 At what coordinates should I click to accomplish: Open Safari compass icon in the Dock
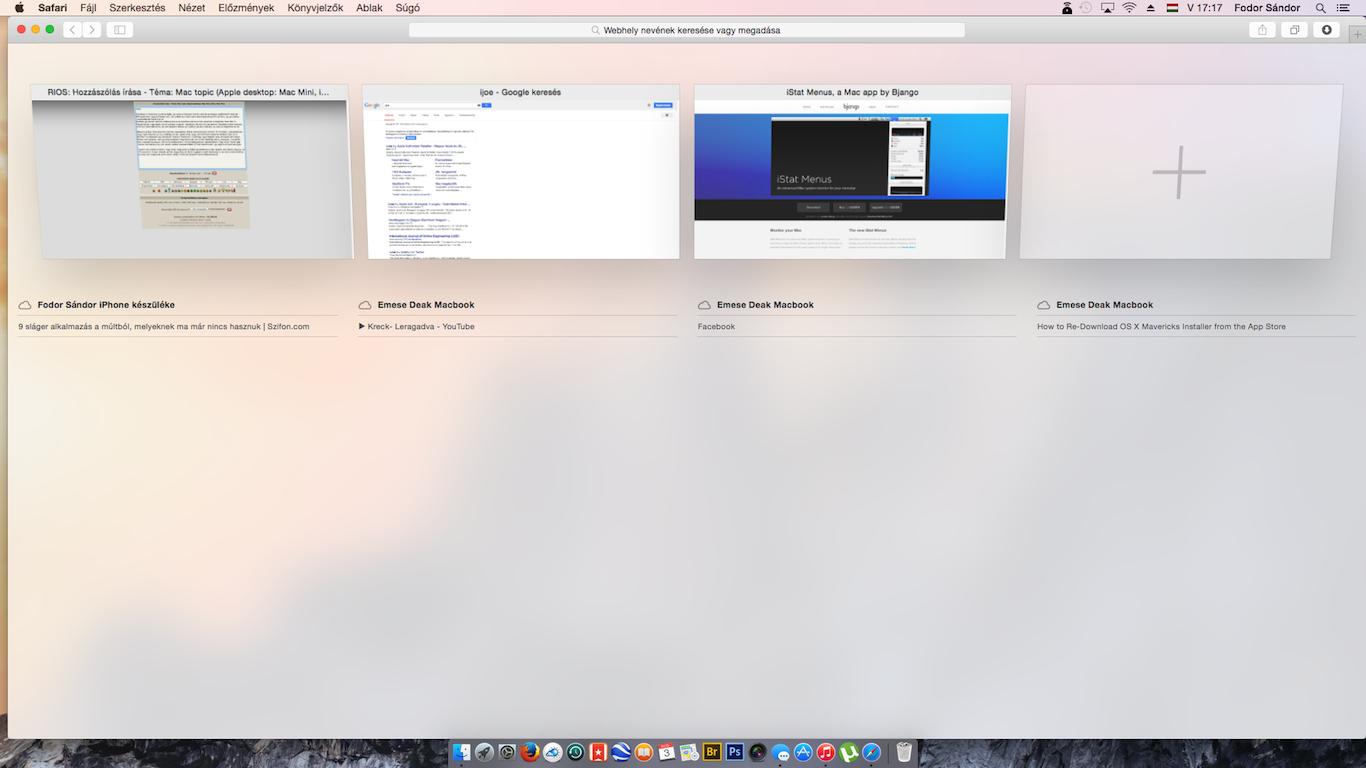[x=872, y=752]
